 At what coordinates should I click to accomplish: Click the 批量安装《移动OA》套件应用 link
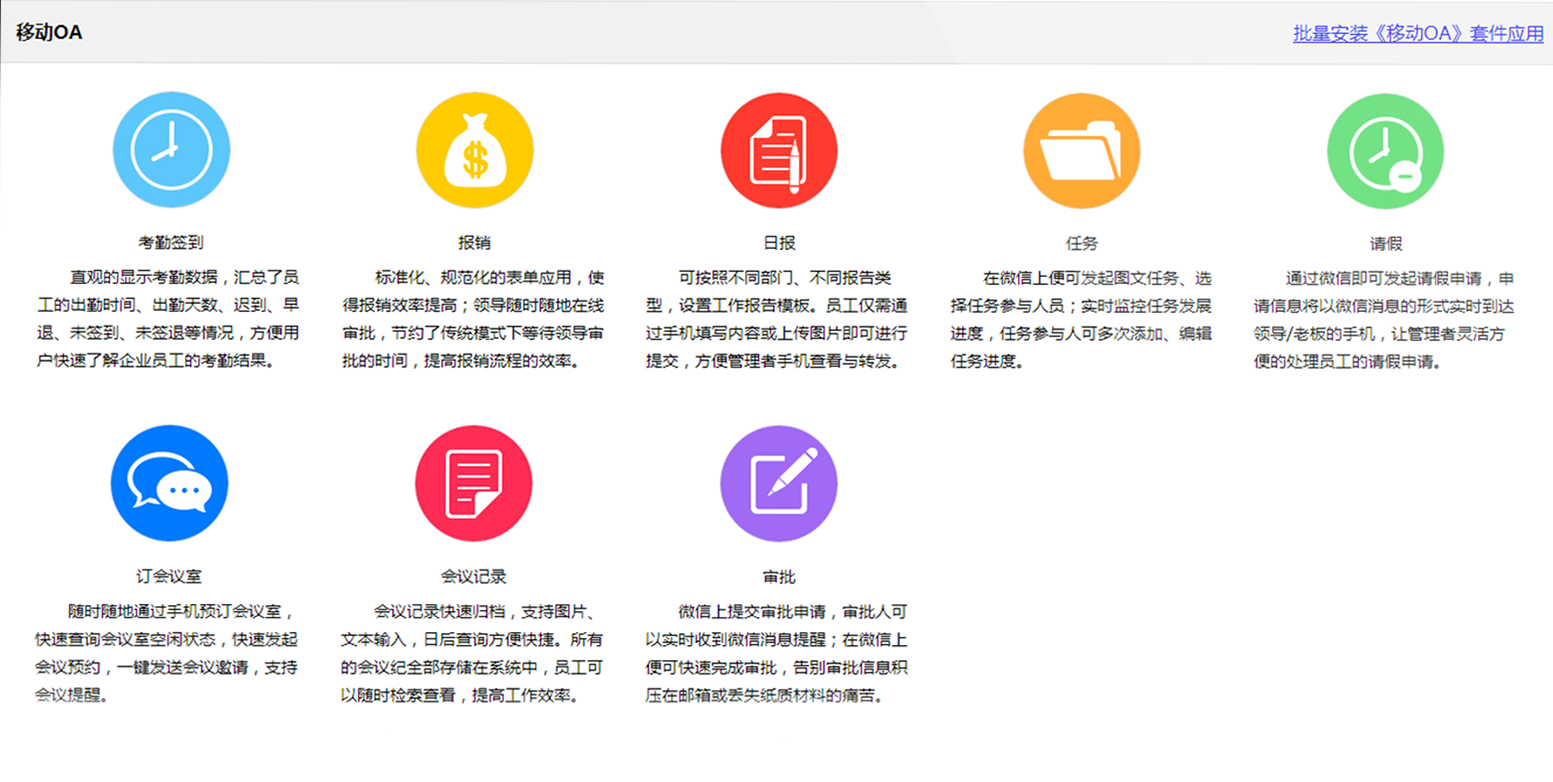click(x=1418, y=33)
